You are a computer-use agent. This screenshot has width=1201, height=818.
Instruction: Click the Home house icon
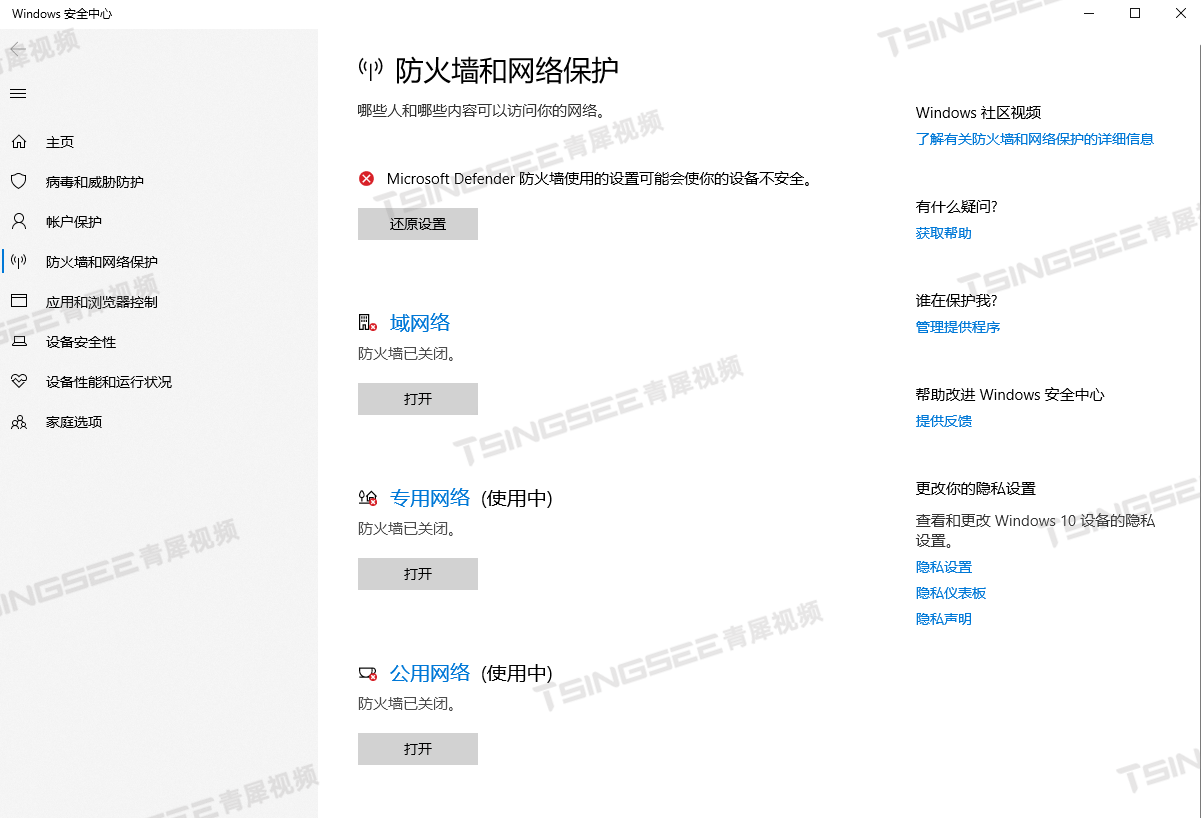(x=18, y=142)
